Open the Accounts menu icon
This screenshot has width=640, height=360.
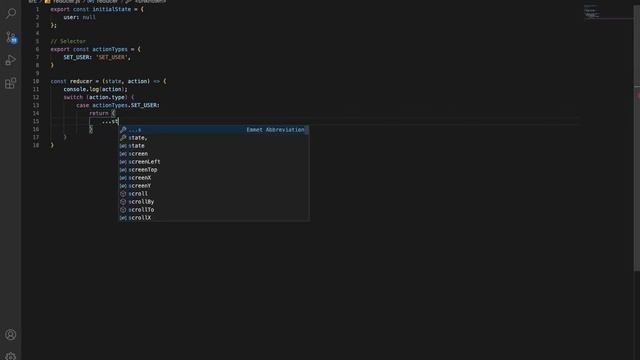[11, 335]
